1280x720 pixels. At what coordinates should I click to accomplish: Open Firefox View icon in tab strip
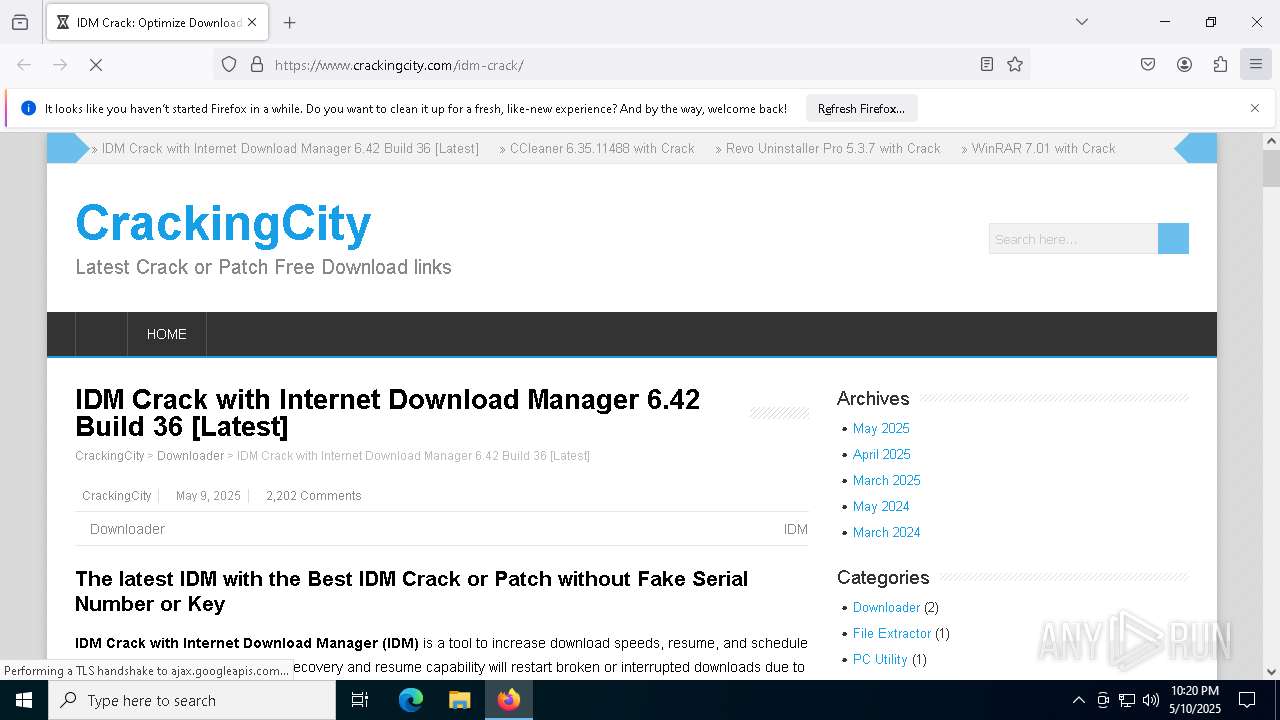(20, 22)
